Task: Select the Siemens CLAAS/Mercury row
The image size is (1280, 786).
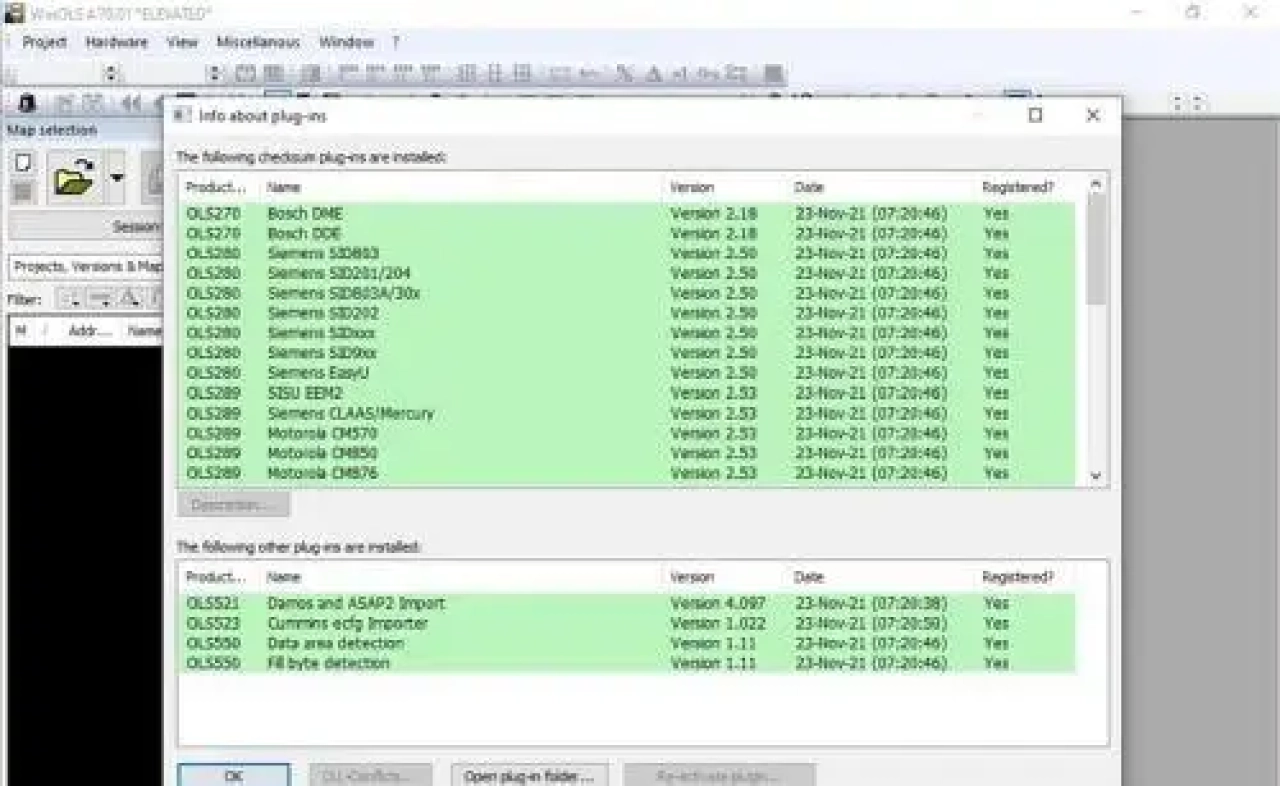Action: pyautogui.click(x=628, y=413)
